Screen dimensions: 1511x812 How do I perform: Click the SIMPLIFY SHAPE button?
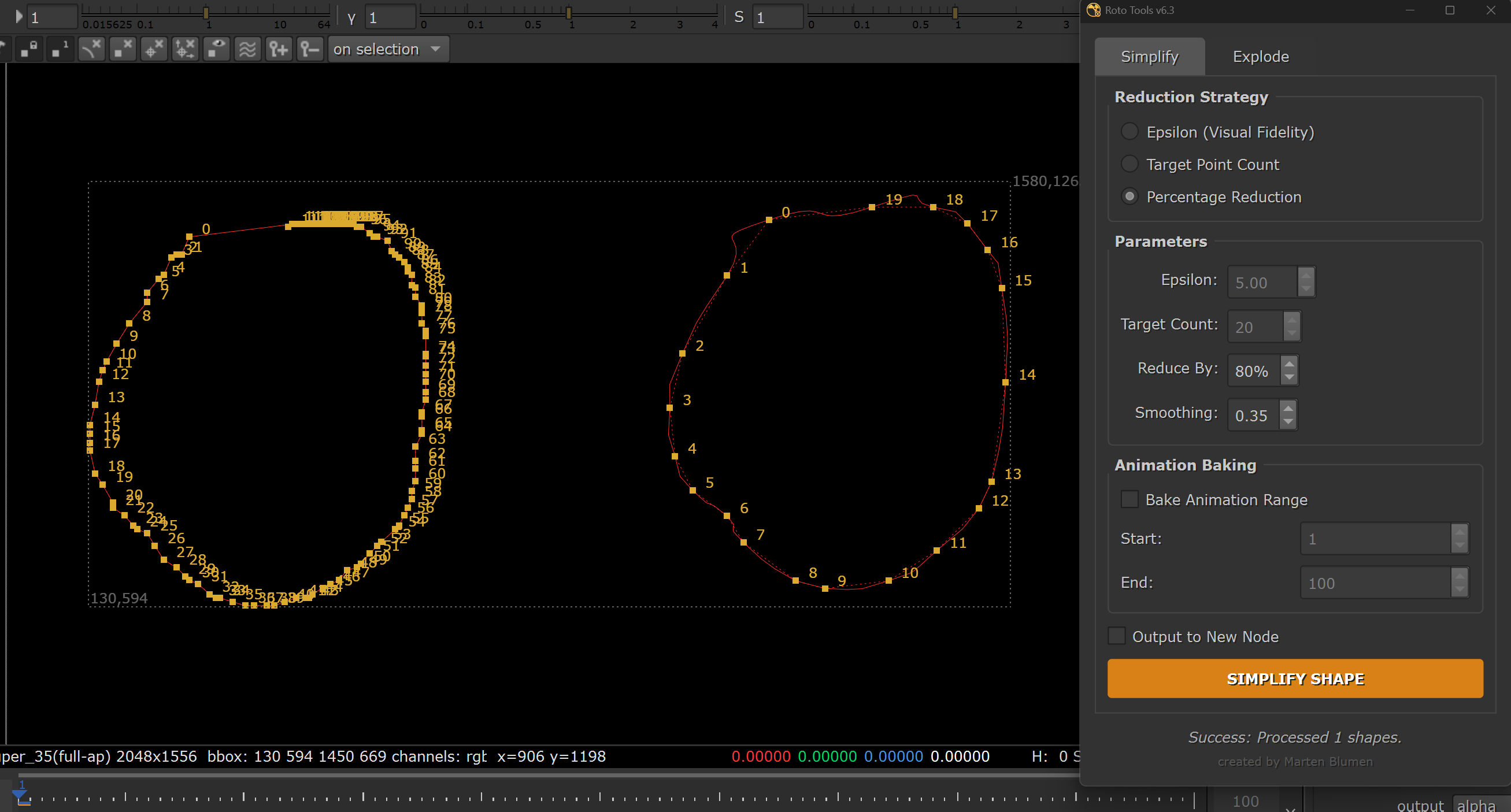(1295, 678)
